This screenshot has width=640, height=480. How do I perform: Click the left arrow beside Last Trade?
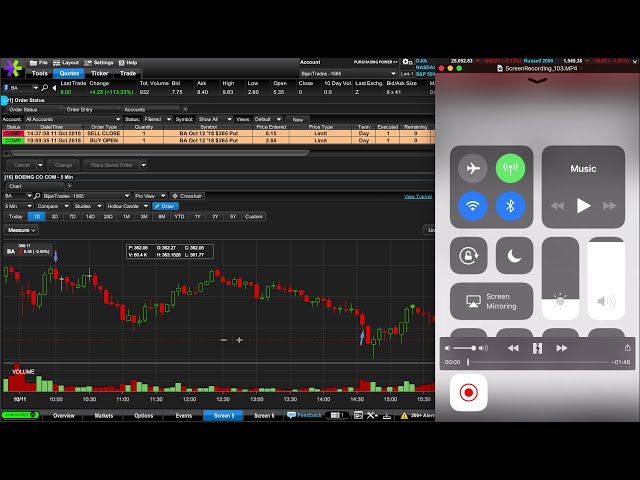[x=54, y=88]
